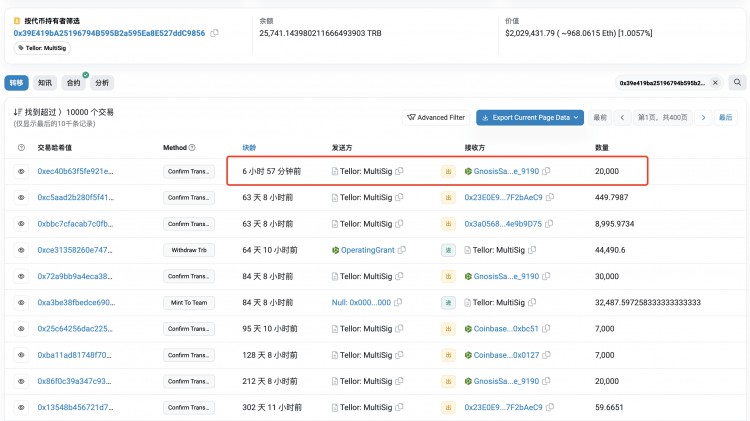This screenshot has width=750, height=421.
Task: Click the help icon above eye column
Action: pos(21,147)
